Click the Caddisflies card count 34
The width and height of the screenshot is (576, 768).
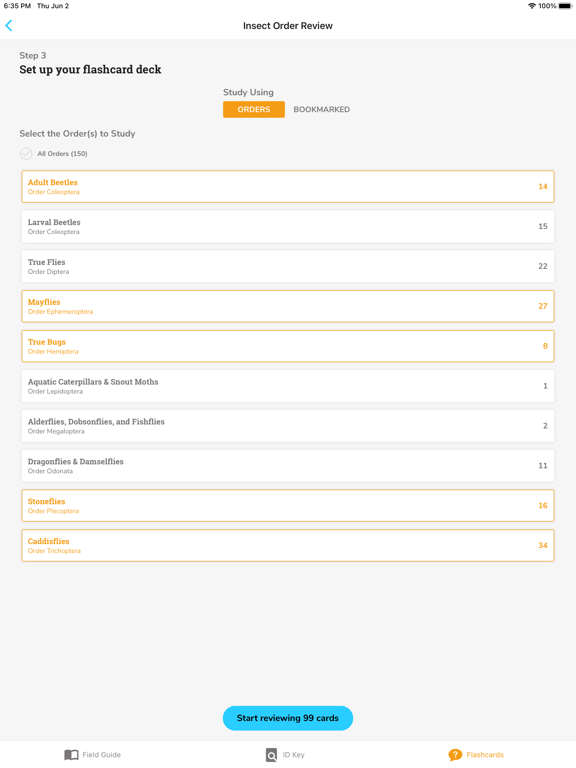[x=543, y=545]
